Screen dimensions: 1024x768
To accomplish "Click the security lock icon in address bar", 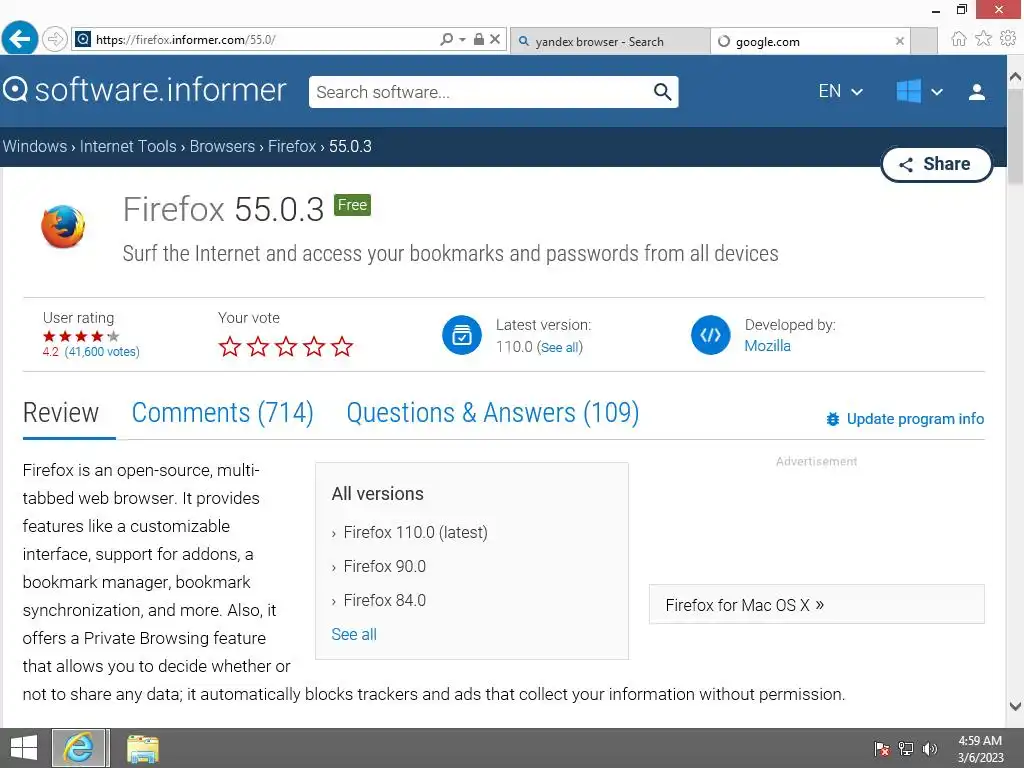I will tap(479, 39).
